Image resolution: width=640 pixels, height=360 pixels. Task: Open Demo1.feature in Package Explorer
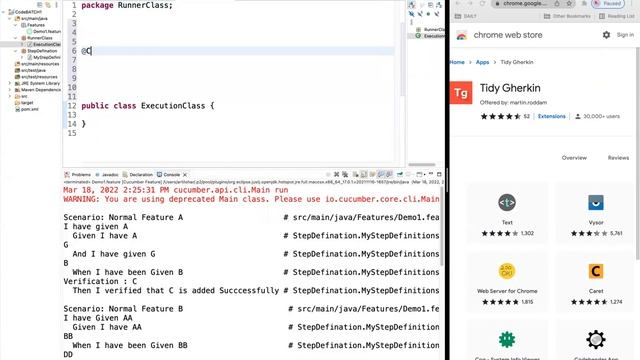click(x=44, y=31)
